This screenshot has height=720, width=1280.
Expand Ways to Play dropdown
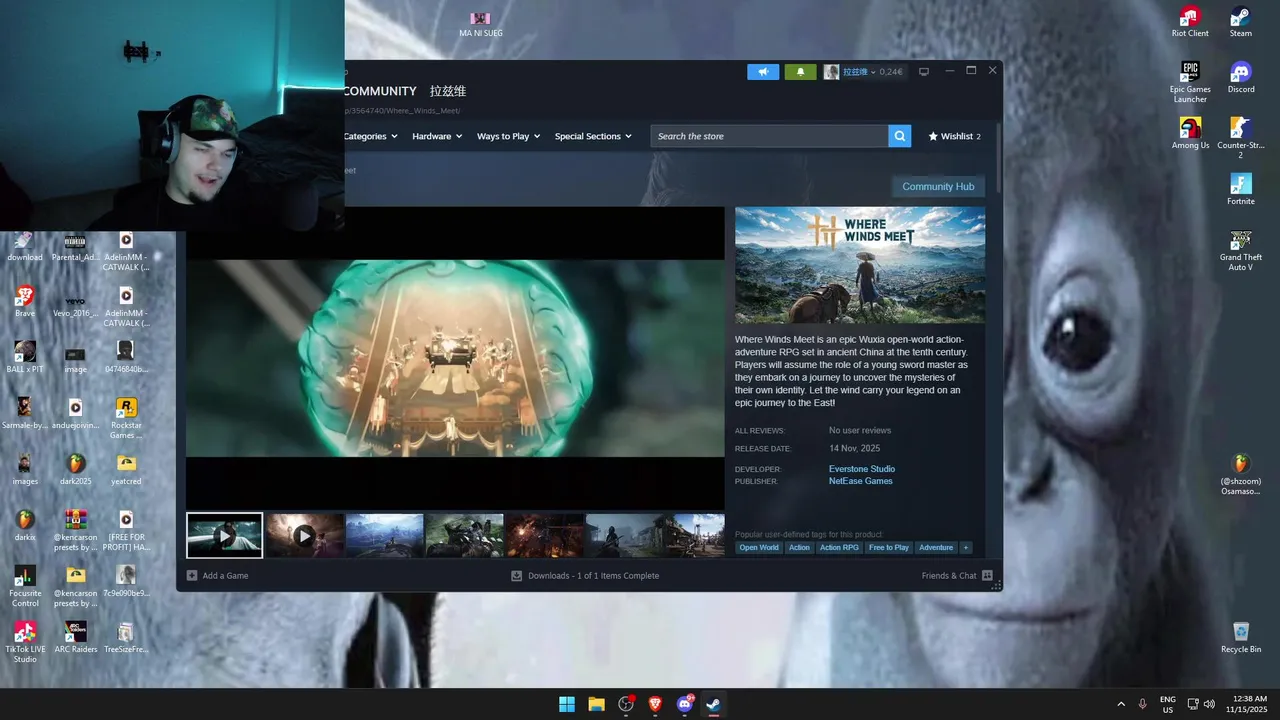pyautogui.click(x=508, y=136)
